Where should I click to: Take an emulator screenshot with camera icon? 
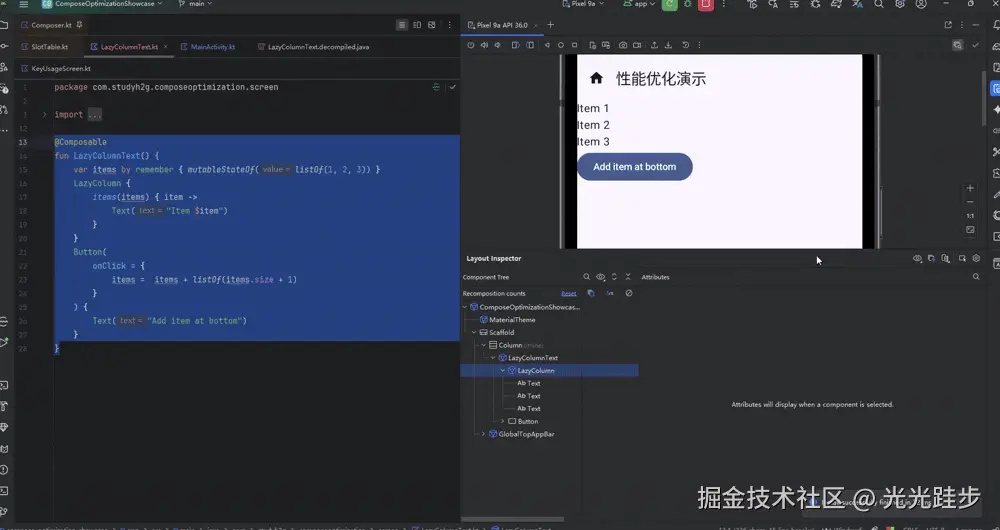click(623, 45)
